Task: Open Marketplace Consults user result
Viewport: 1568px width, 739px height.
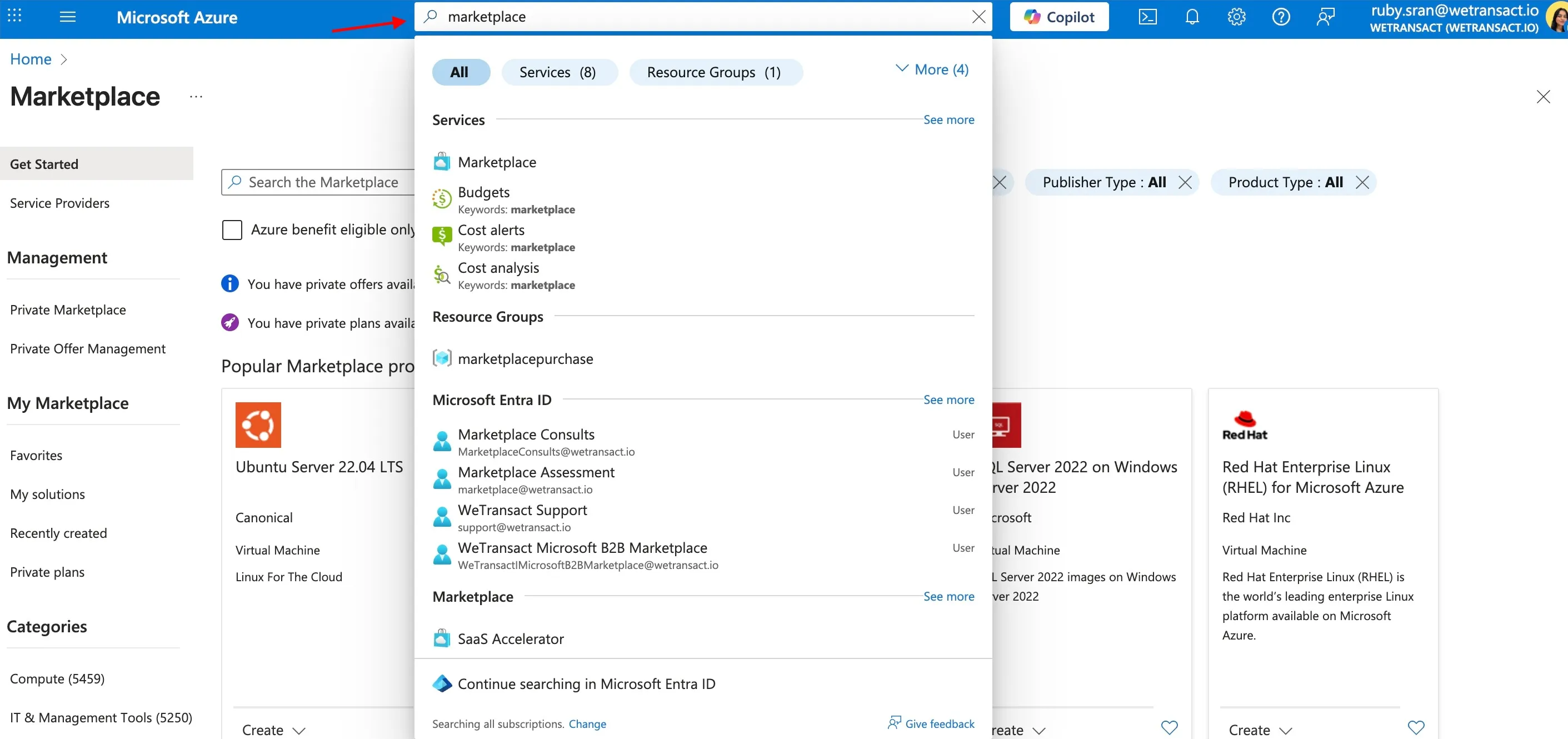Action: pos(703,442)
